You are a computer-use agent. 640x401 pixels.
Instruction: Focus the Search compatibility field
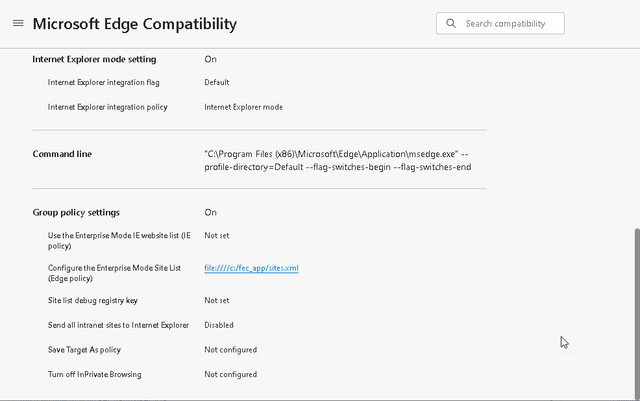click(x=500, y=23)
